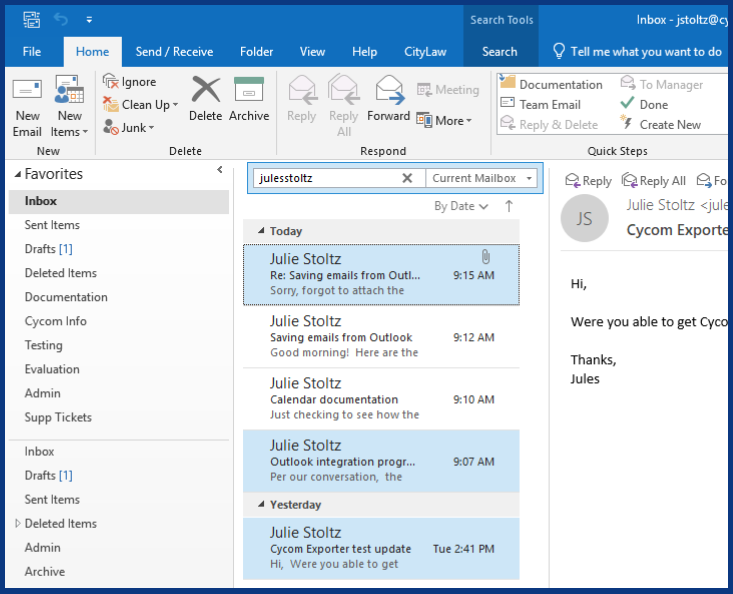Image resolution: width=733 pixels, height=594 pixels.
Task: Open the By Date sort dropdown
Action: tap(461, 206)
